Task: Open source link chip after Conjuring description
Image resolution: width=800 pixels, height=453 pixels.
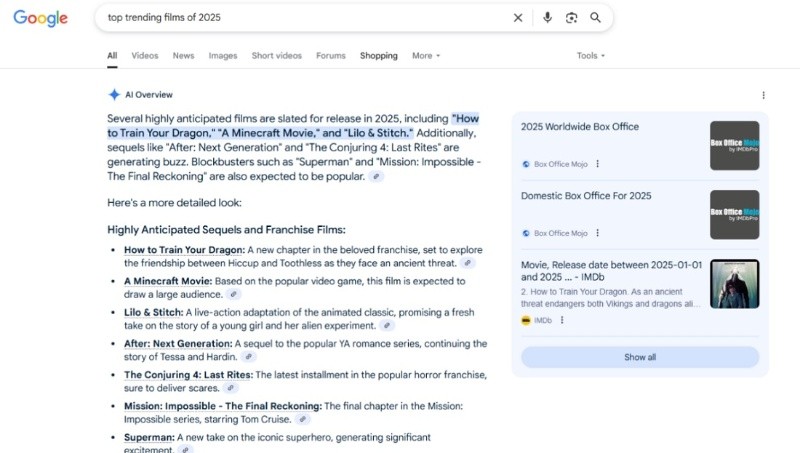Action: coord(230,388)
